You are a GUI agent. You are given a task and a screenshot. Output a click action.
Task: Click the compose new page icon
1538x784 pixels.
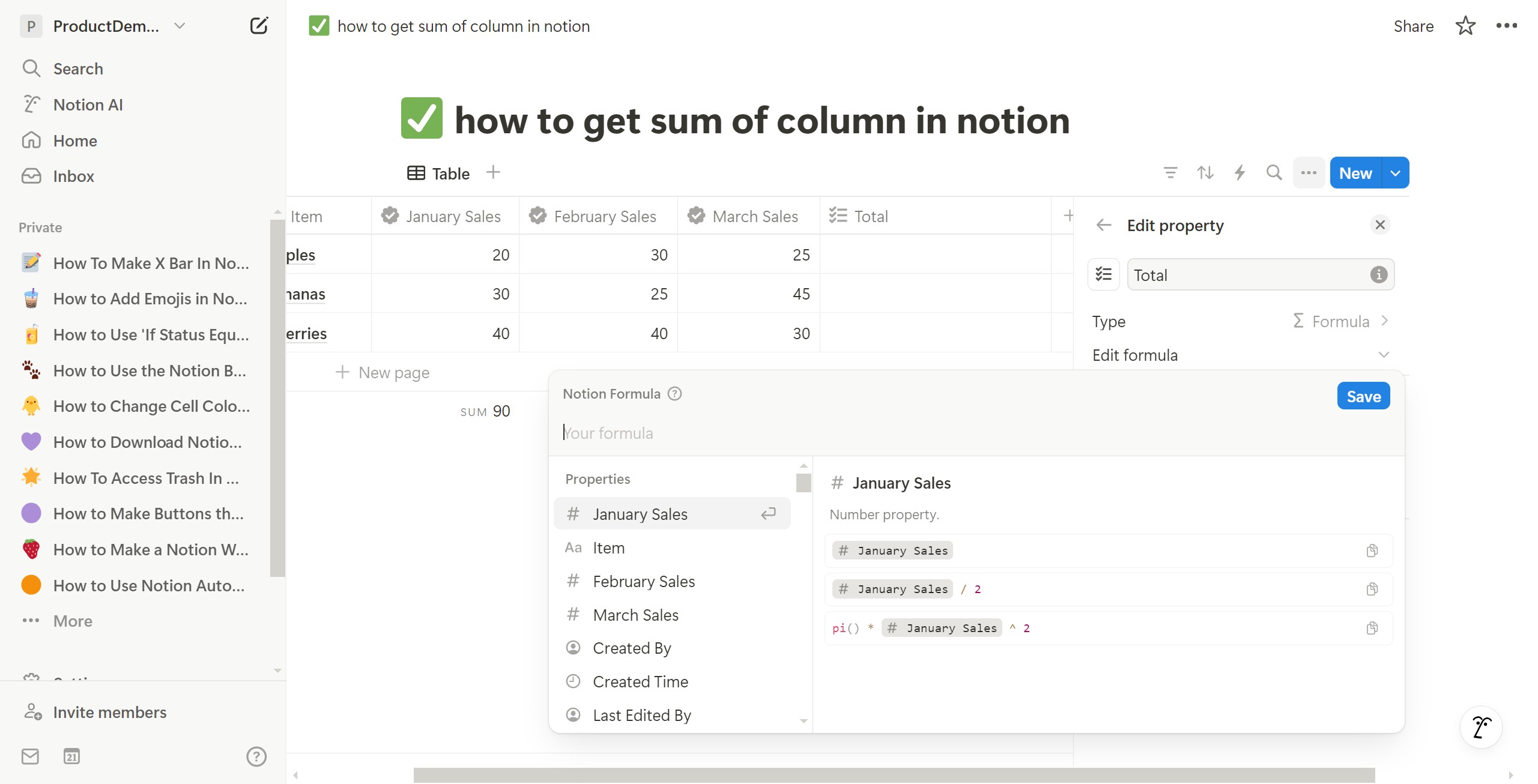(x=259, y=26)
